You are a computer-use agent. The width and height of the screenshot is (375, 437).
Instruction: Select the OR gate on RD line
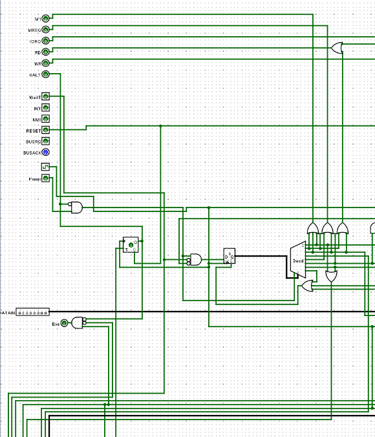click(x=337, y=48)
